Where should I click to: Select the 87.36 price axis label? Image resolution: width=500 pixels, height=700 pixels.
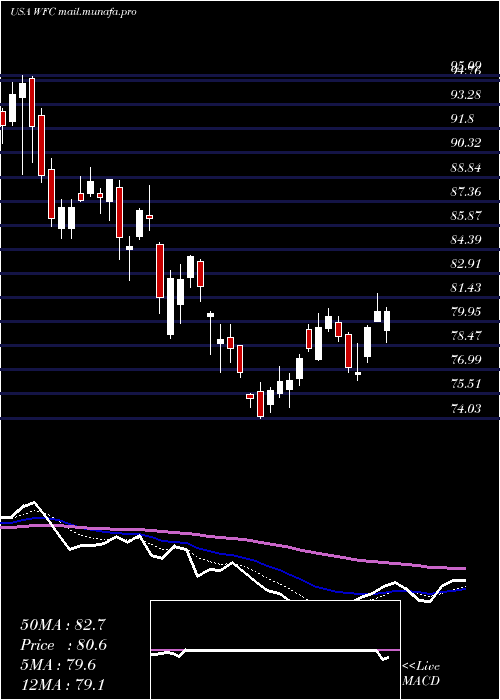pos(466,192)
